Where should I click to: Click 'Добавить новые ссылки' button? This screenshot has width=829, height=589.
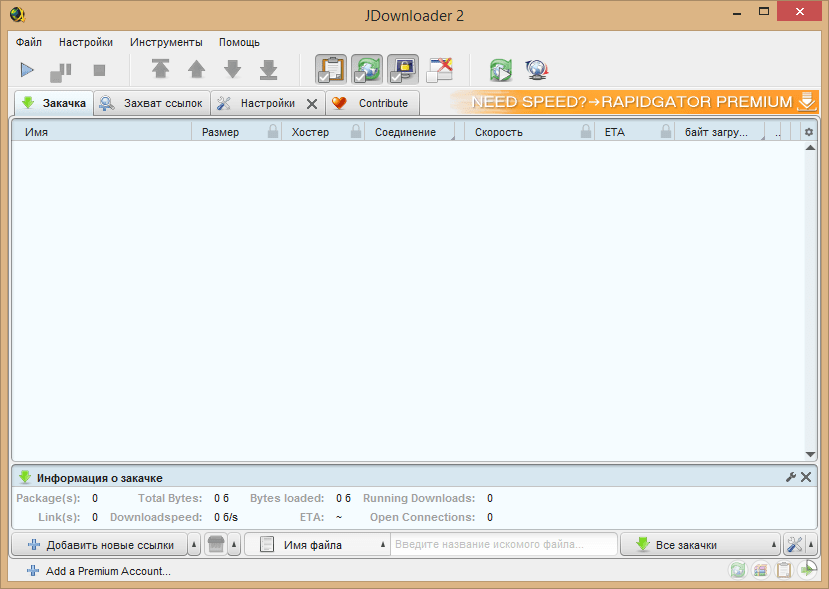pyautogui.click(x=98, y=545)
